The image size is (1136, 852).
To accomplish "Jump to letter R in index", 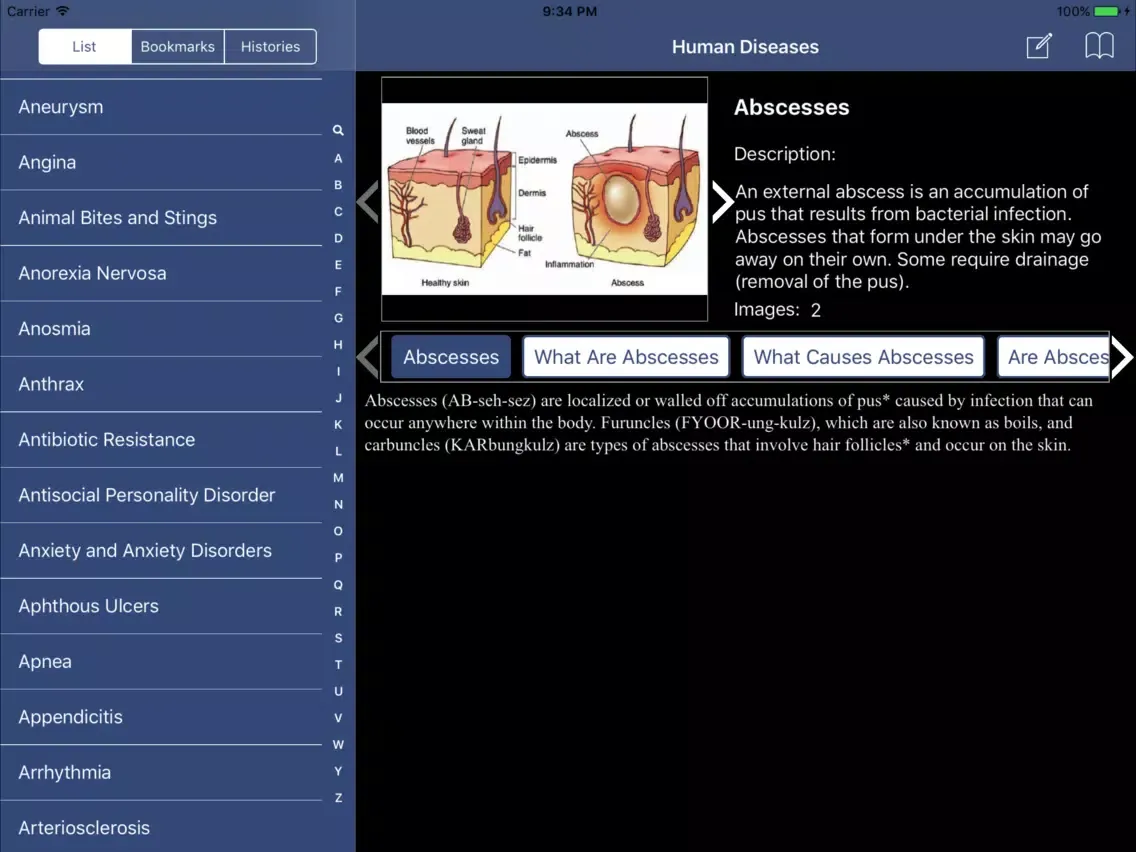I will (338, 611).
